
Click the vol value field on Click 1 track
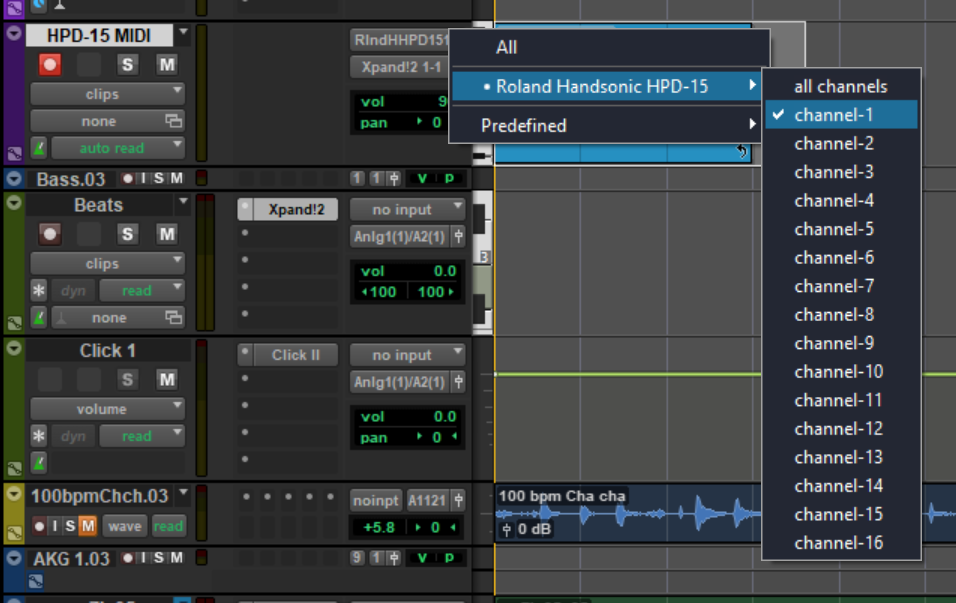click(407, 416)
